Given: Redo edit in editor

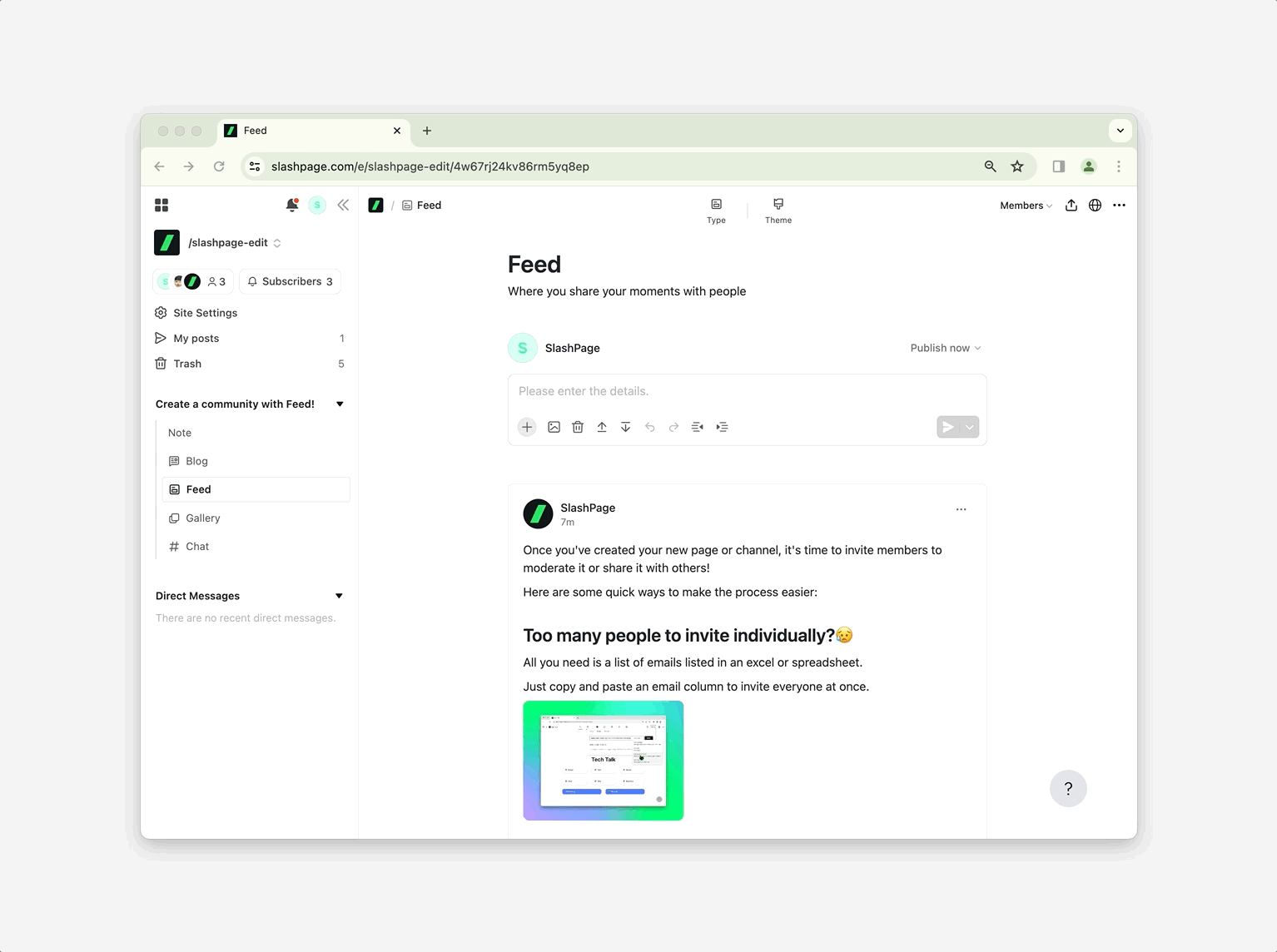Looking at the screenshot, I should (673, 427).
